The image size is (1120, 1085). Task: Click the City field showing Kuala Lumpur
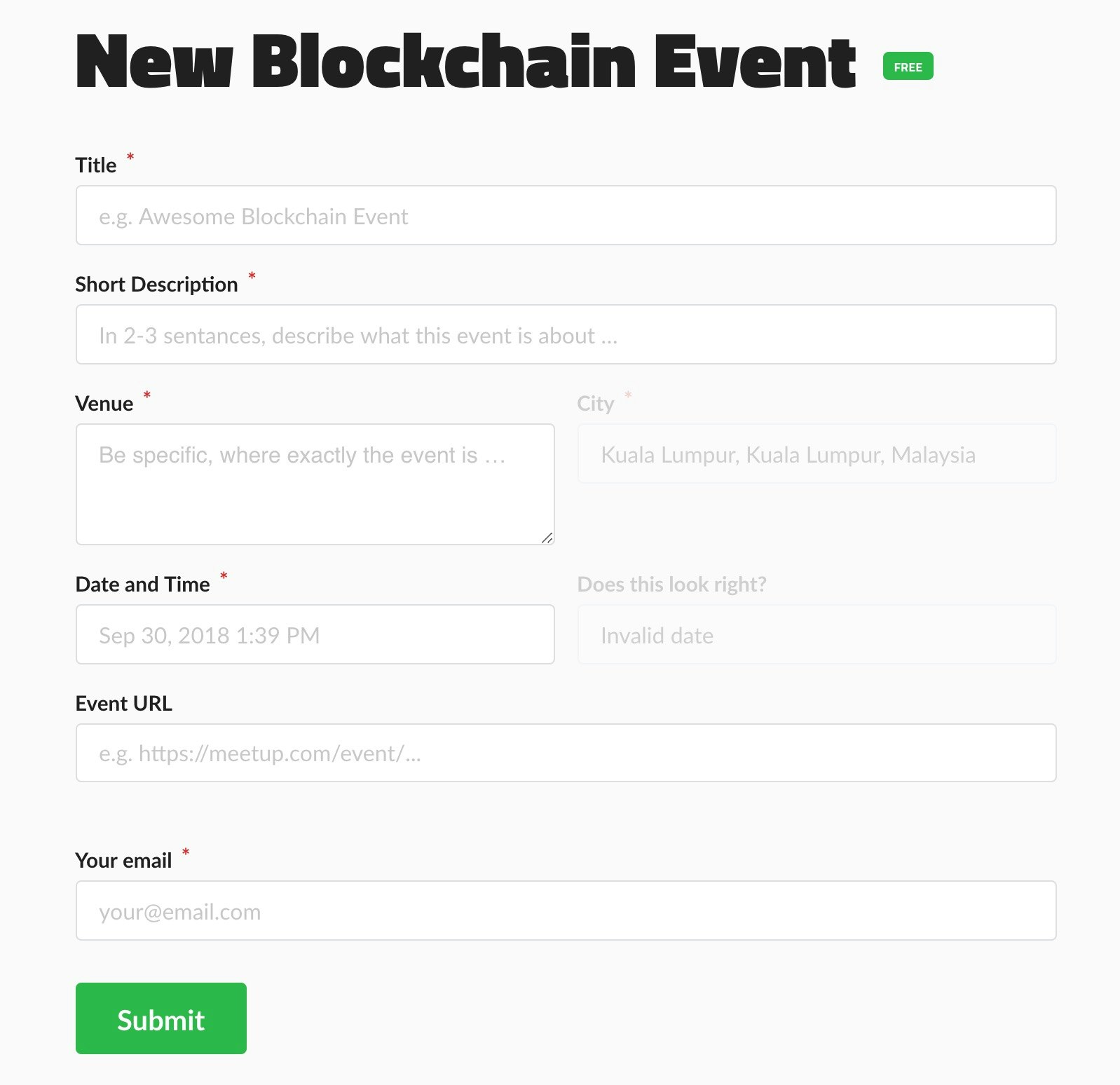[815, 453]
